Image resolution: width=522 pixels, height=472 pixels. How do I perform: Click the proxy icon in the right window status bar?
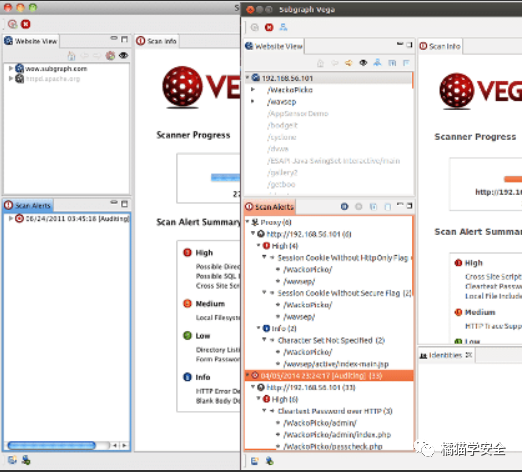270,461
